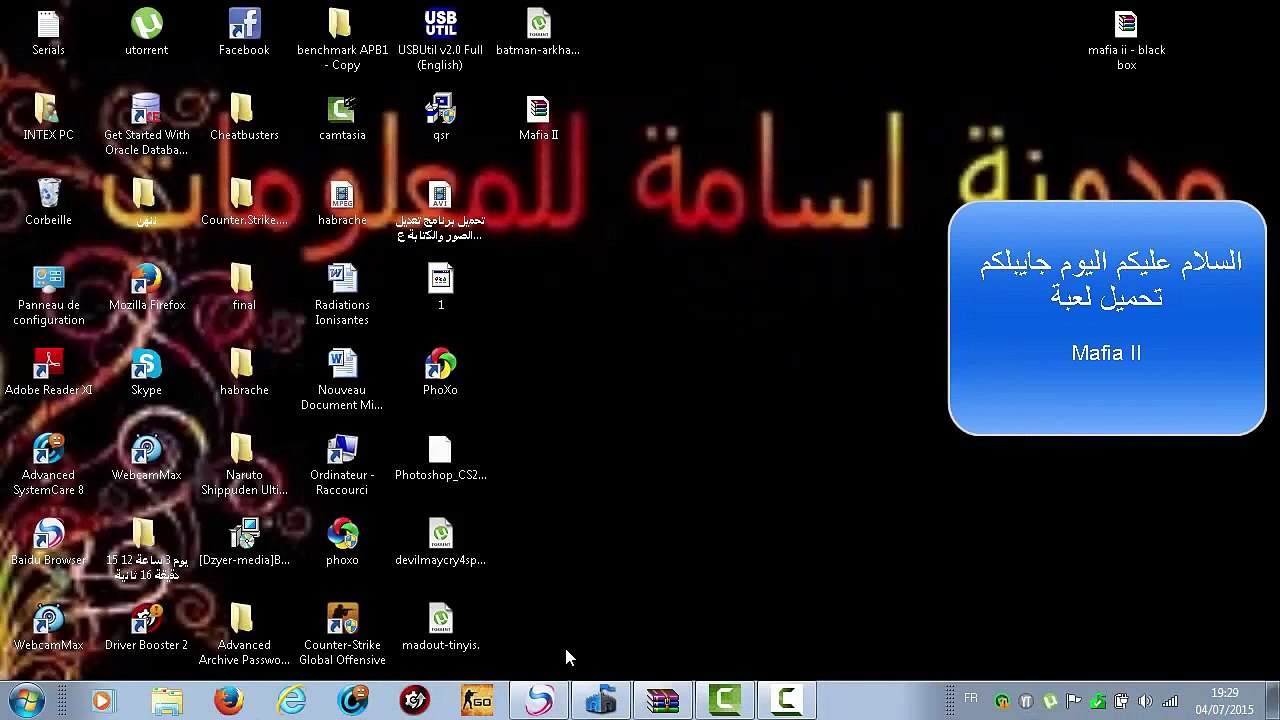Open Nouveau Document Microsoft Word file
Viewport: 1280px width, 720px height.
342,380
